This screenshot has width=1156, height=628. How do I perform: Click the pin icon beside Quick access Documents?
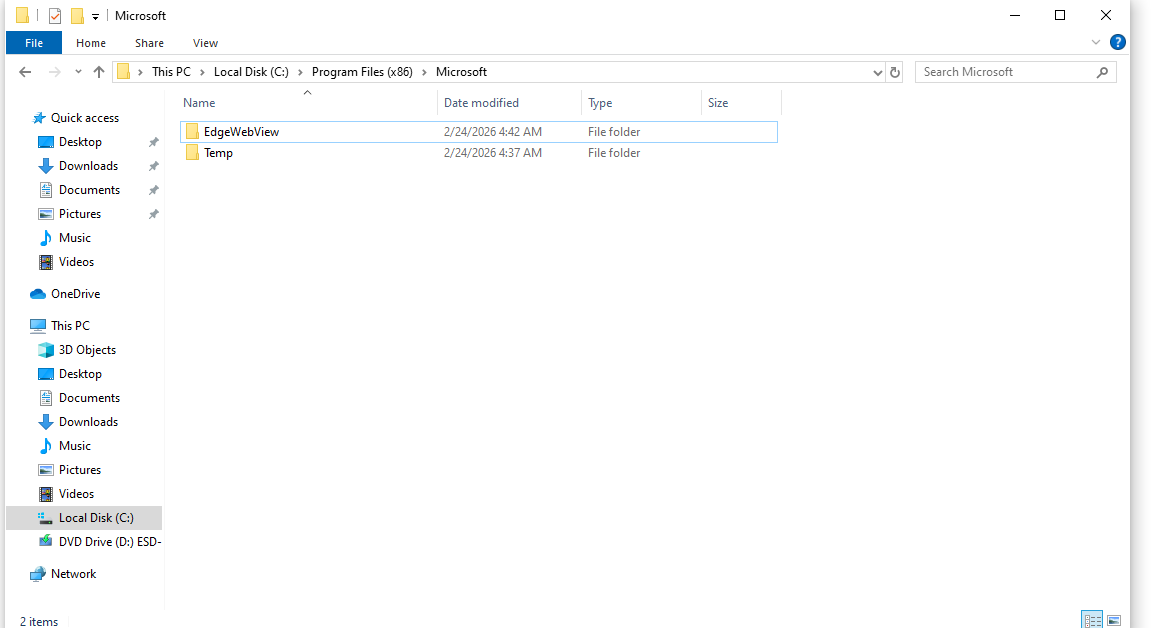tap(153, 190)
